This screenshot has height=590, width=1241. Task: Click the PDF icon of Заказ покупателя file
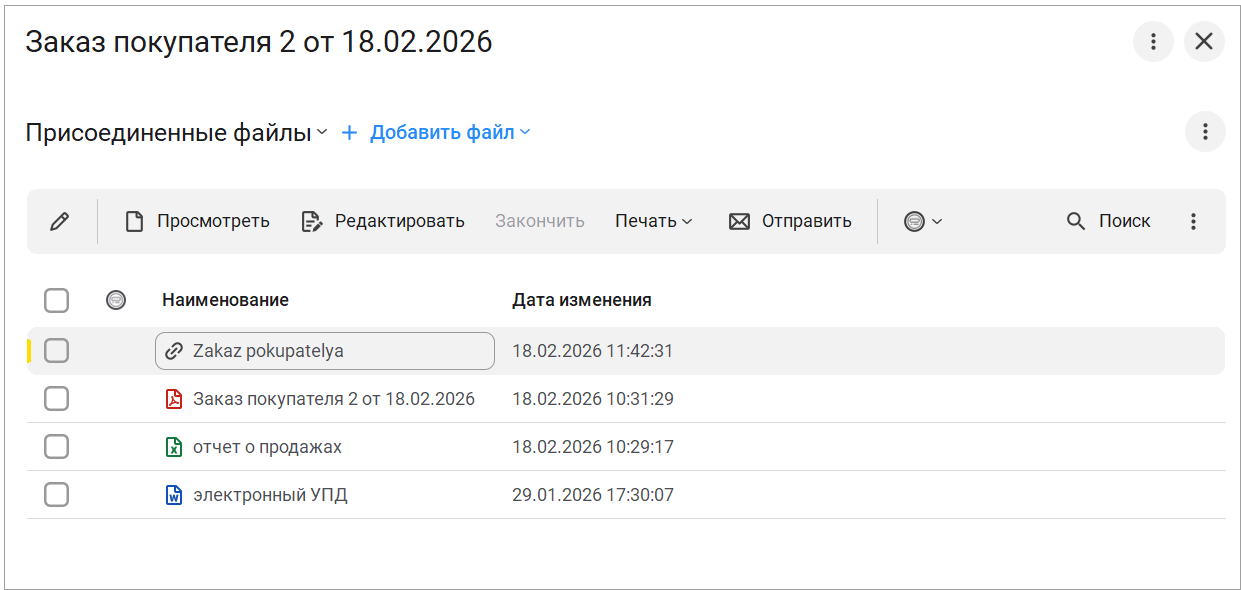point(174,399)
